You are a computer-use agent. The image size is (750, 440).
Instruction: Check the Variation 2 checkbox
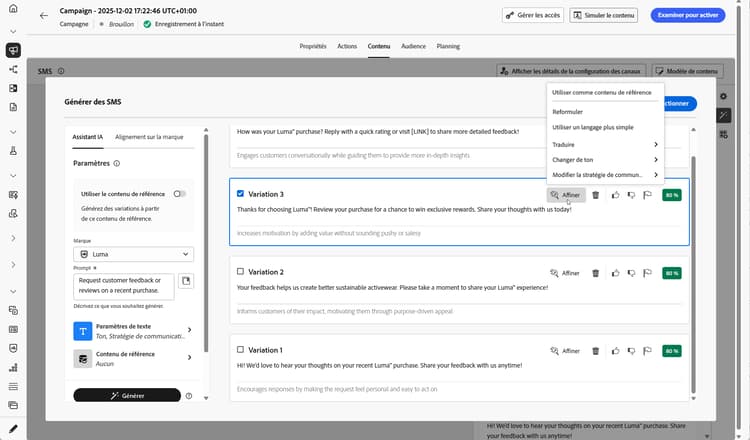[240, 272]
